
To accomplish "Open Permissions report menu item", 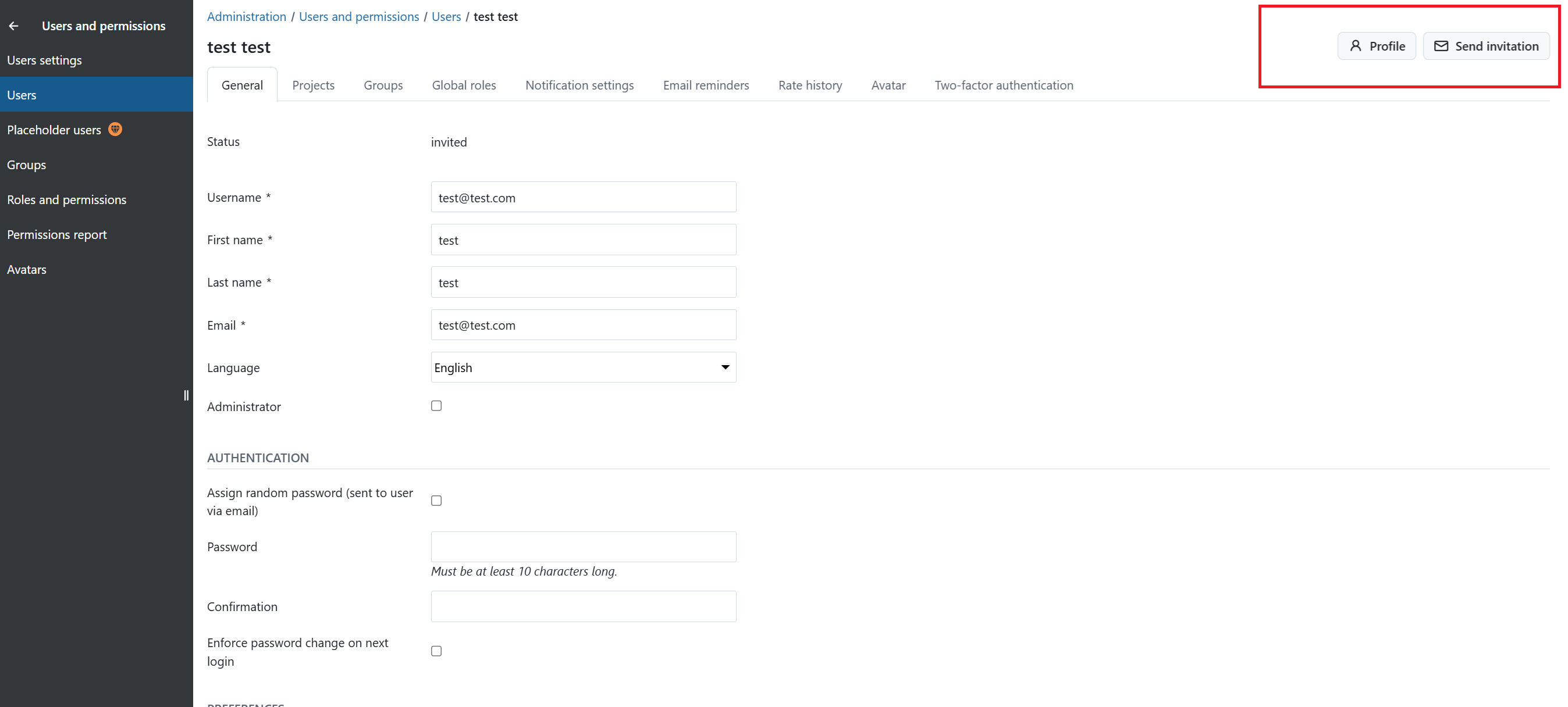I will 56,234.
